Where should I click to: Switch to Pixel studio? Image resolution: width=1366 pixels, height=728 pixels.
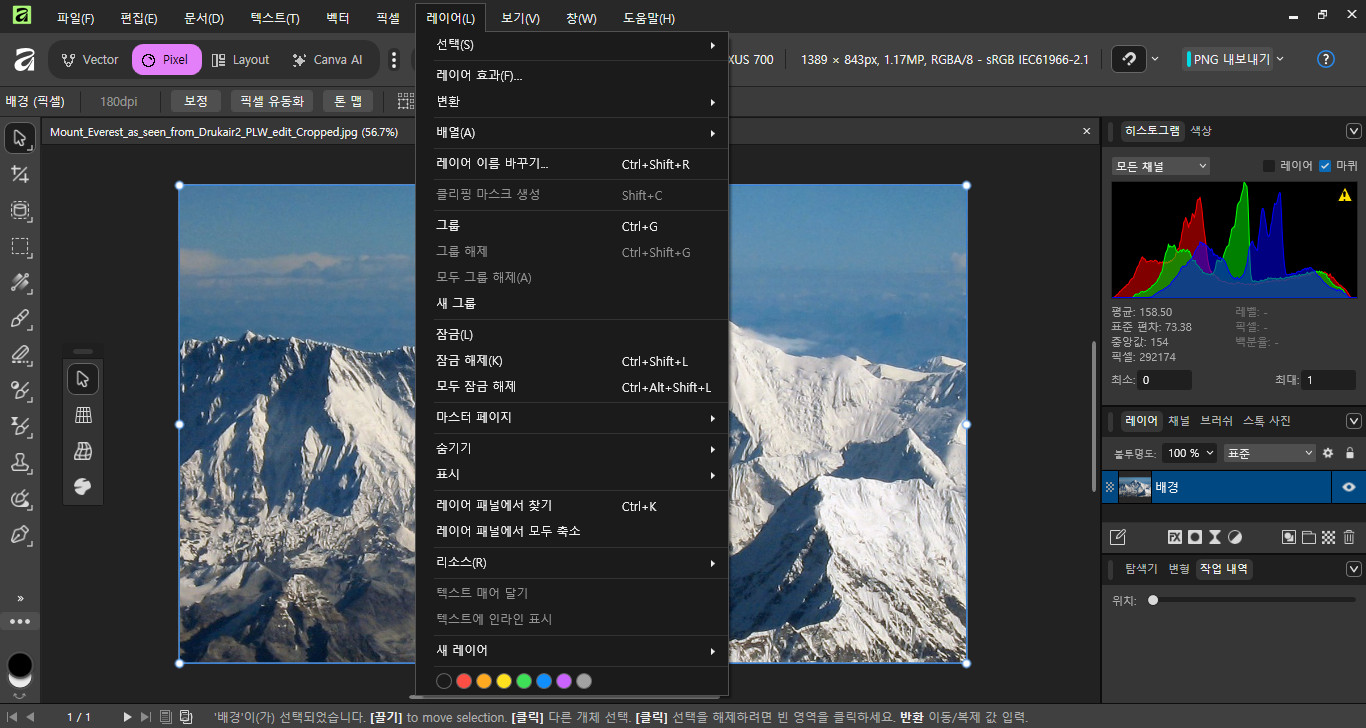tap(166, 60)
